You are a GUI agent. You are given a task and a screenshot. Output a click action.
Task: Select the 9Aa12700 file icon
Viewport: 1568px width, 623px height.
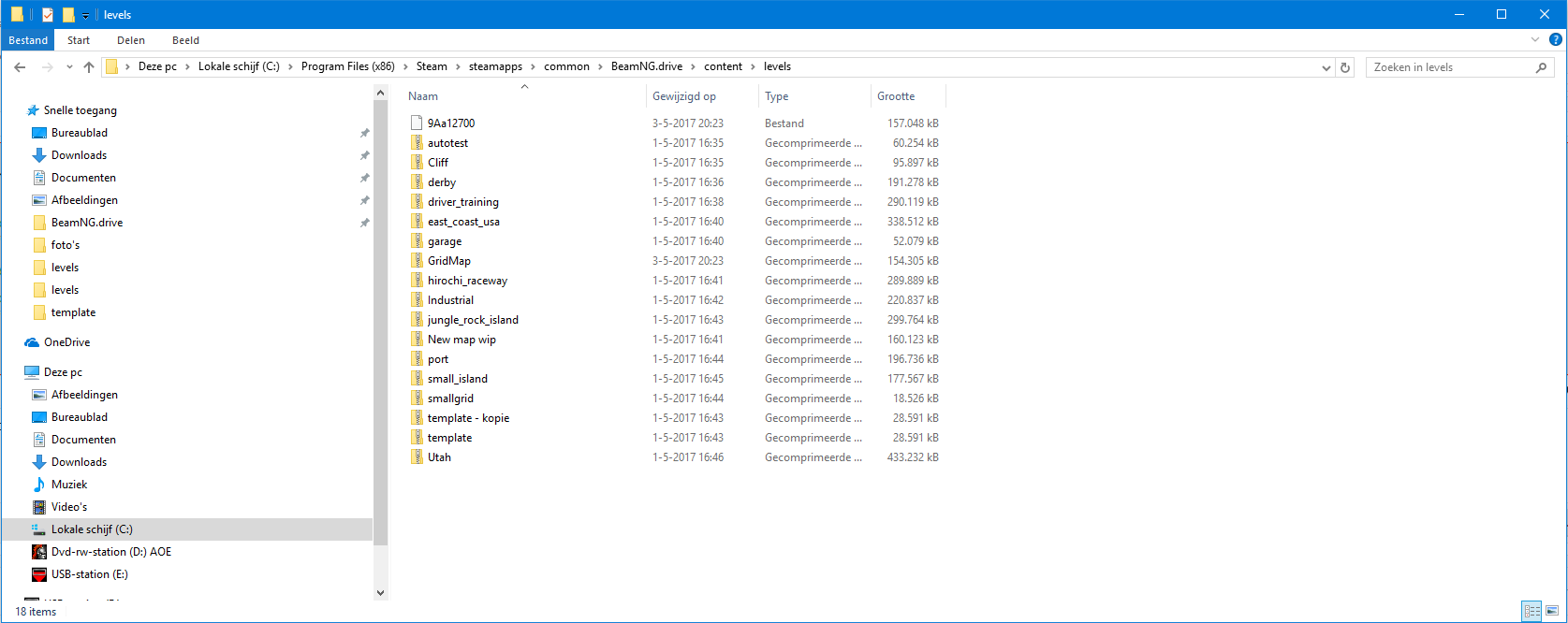(x=418, y=123)
